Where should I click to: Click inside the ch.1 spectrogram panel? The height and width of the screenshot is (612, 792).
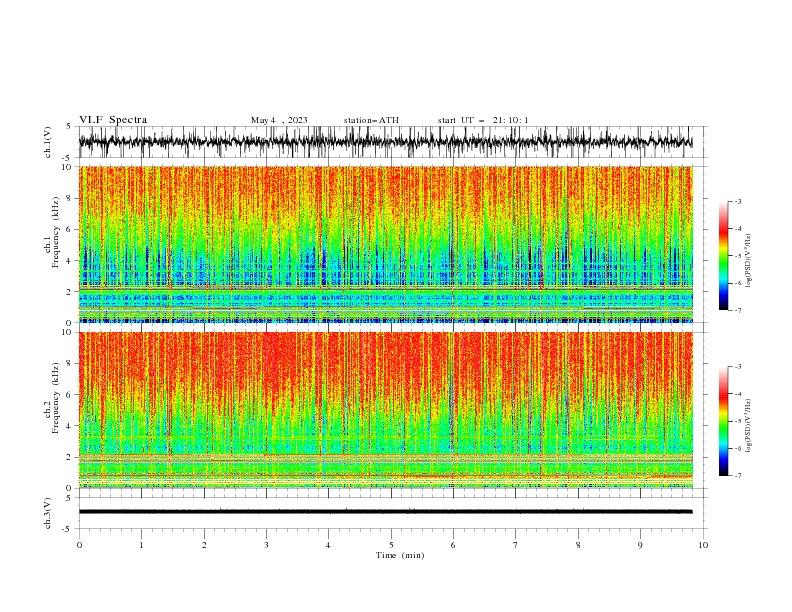[x=386, y=244]
